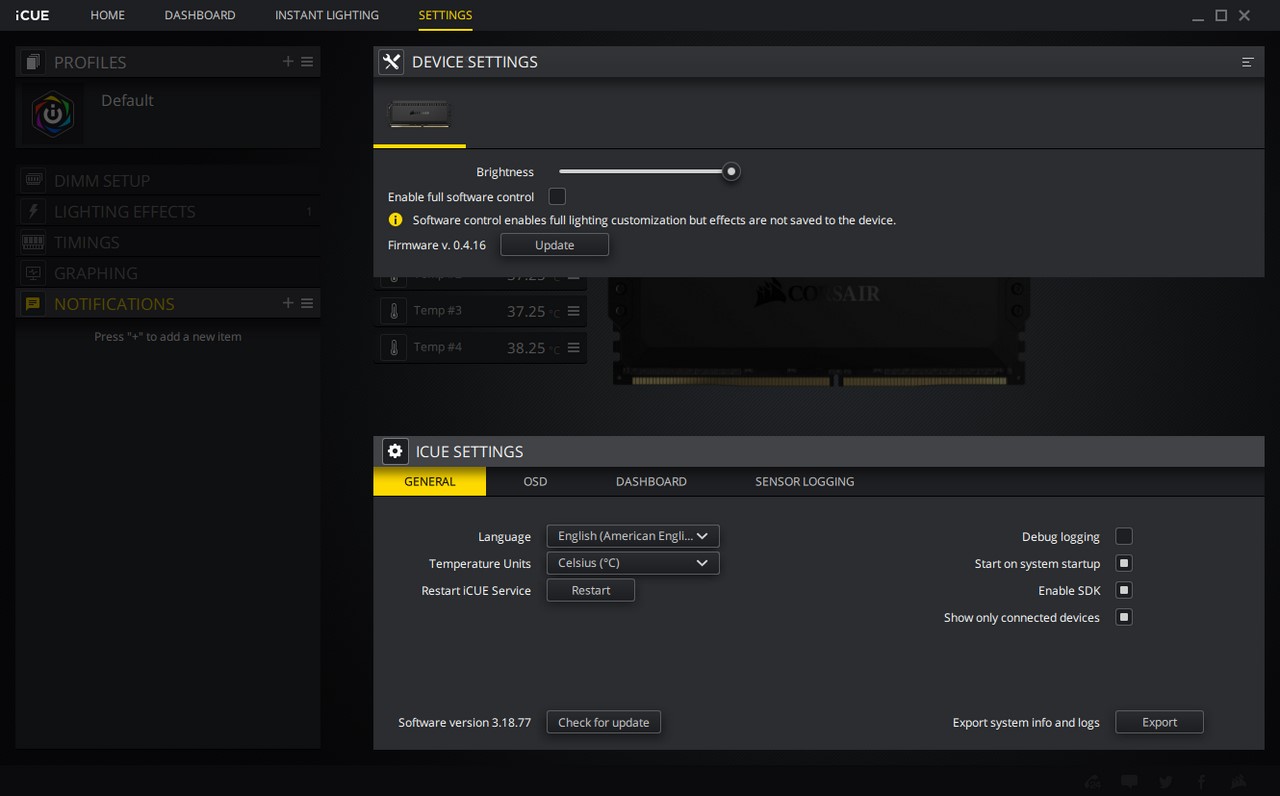
Task: Click the iCUE logo
Action: tap(33, 15)
